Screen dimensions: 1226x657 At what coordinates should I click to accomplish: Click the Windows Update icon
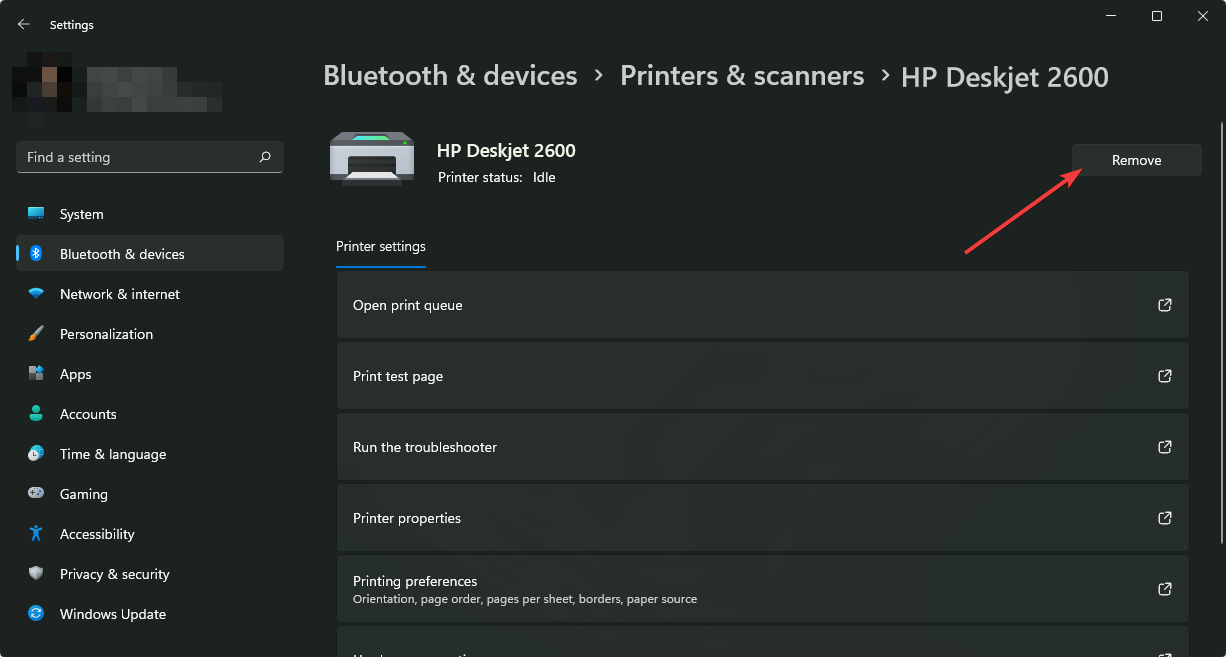tap(37, 613)
